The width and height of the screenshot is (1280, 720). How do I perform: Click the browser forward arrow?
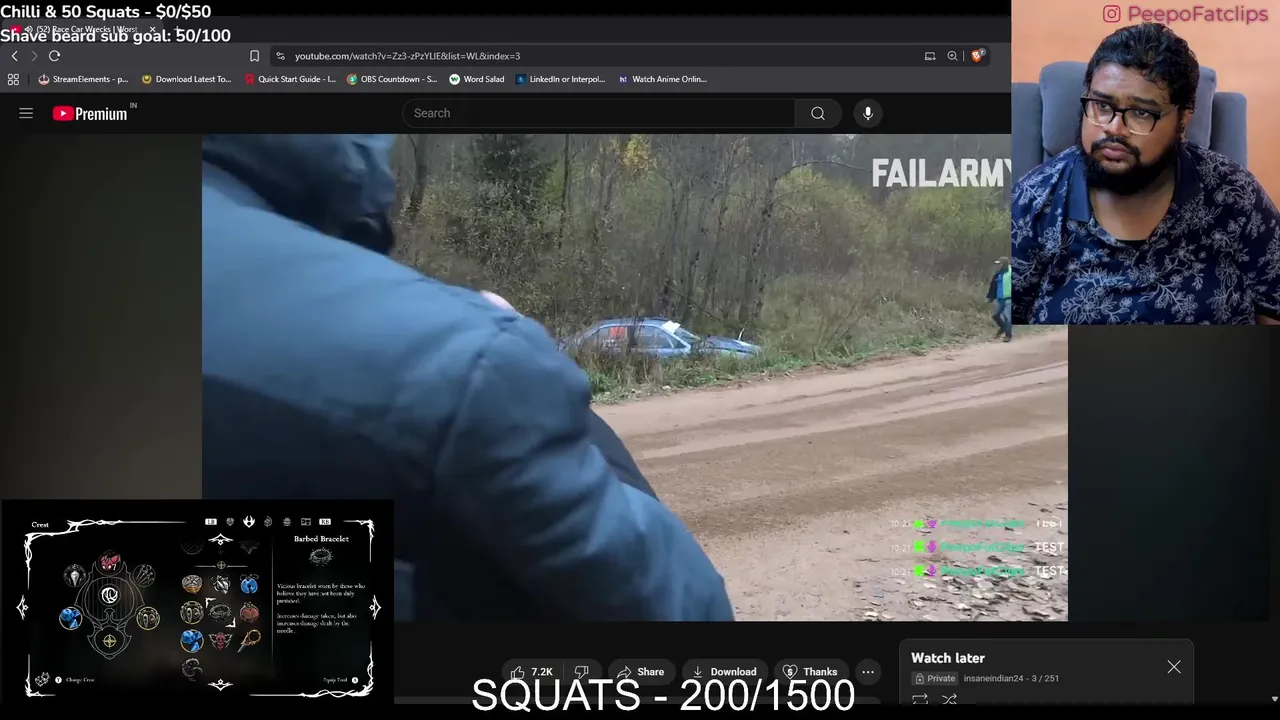pos(34,56)
